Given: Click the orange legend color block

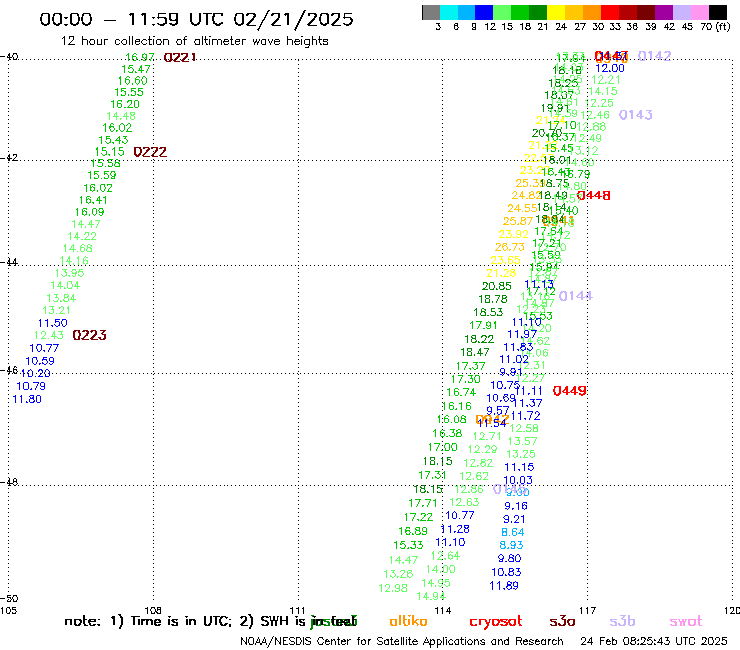Looking at the screenshot, I should [x=591, y=12].
